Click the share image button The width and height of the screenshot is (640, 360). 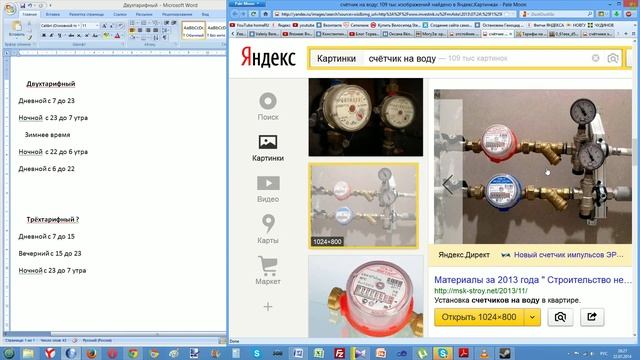point(592,317)
